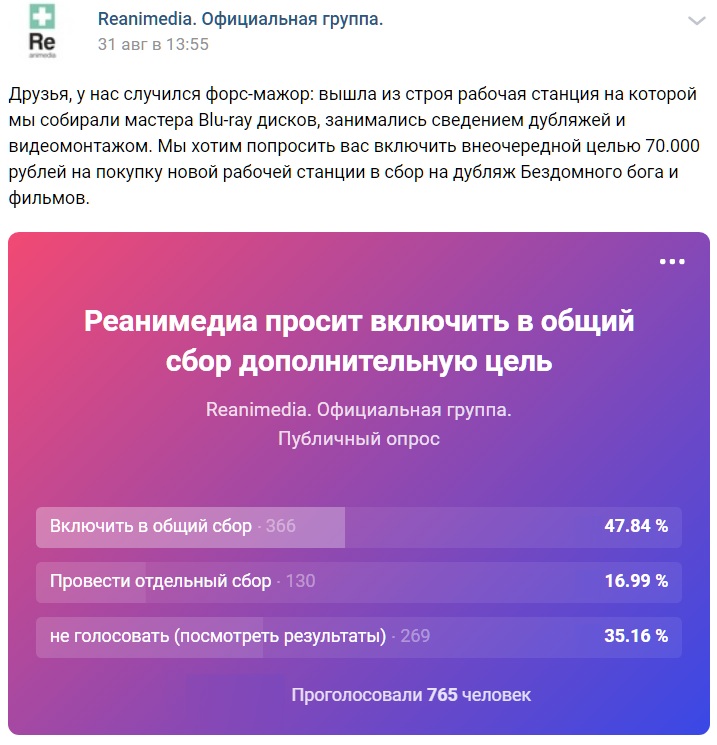
Task: Click the post text about форс-мажор
Action: click(x=354, y=146)
